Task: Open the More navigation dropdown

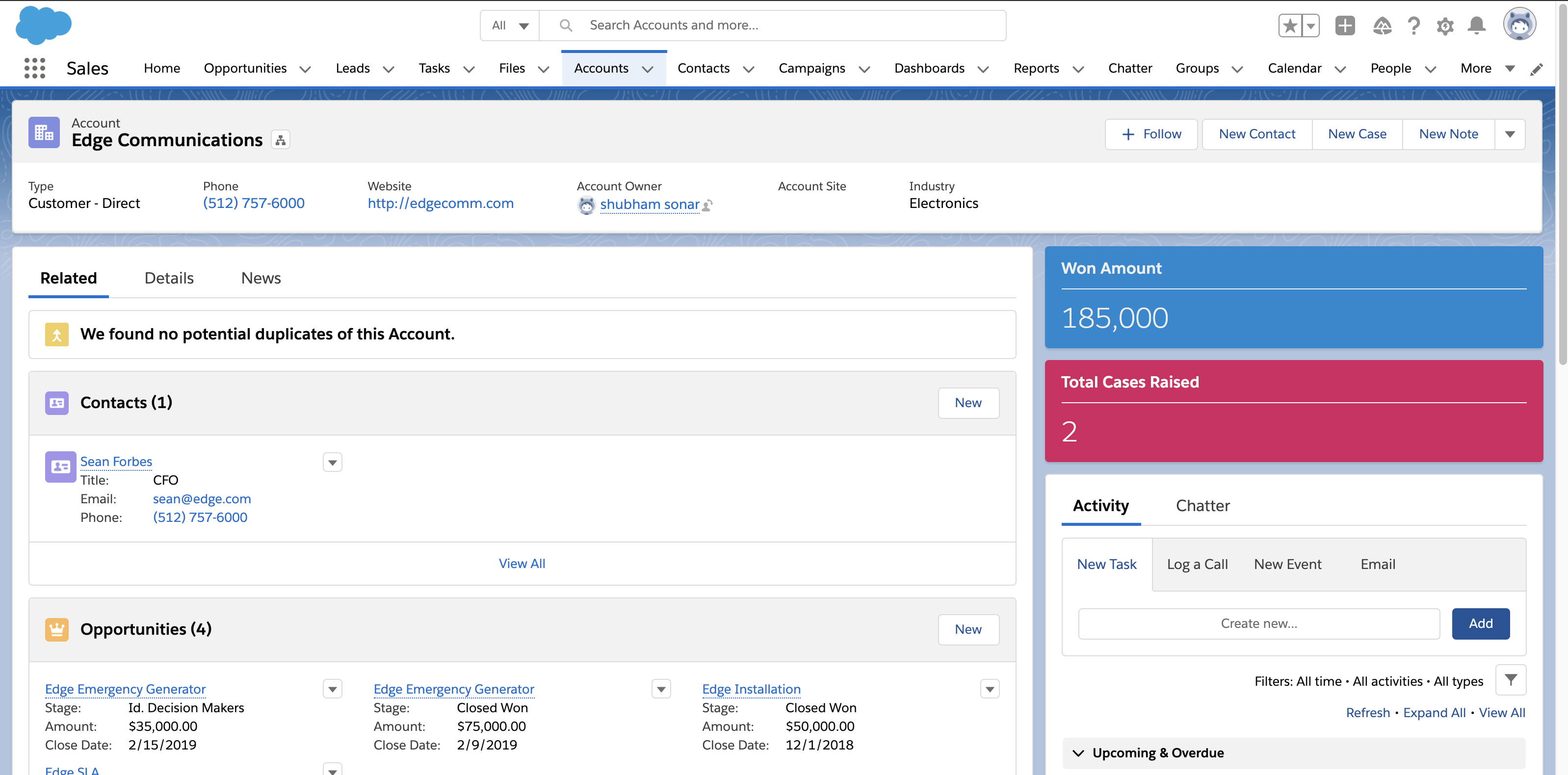Action: (1488, 69)
